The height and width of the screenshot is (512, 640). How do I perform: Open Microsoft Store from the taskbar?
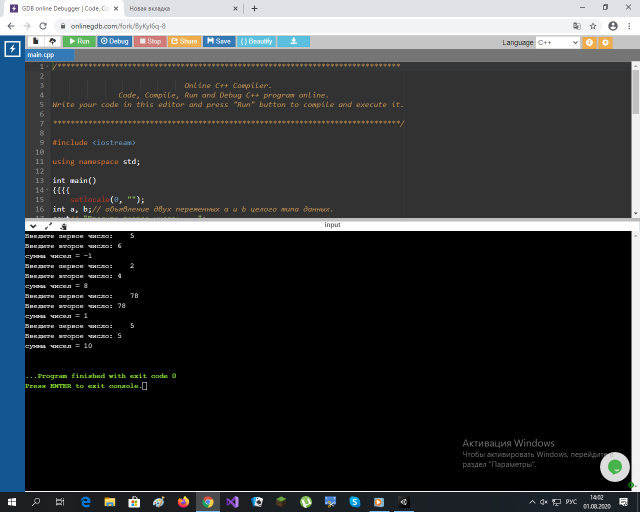pyautogui.click(x=134, y=502)
